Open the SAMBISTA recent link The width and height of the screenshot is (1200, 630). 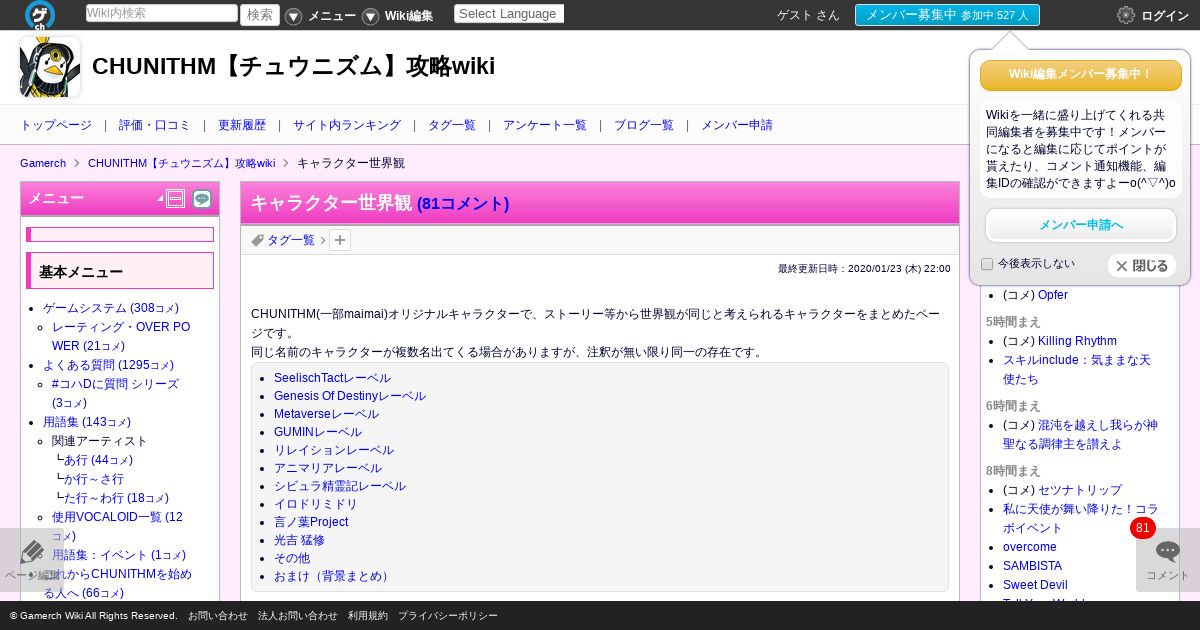point(1033,566)
